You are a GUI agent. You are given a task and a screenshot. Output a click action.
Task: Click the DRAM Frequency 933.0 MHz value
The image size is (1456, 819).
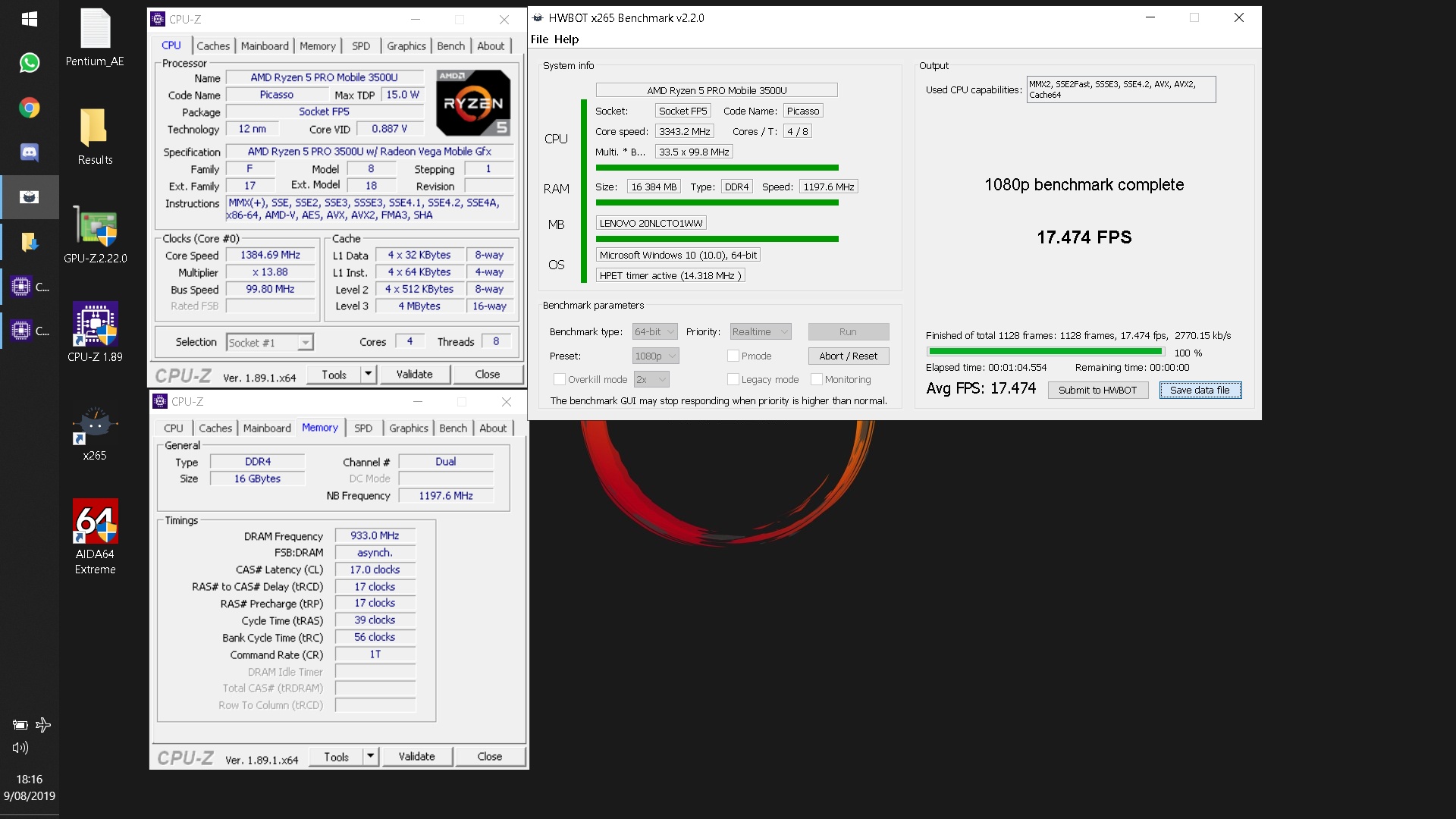click(x=375, y=535)
